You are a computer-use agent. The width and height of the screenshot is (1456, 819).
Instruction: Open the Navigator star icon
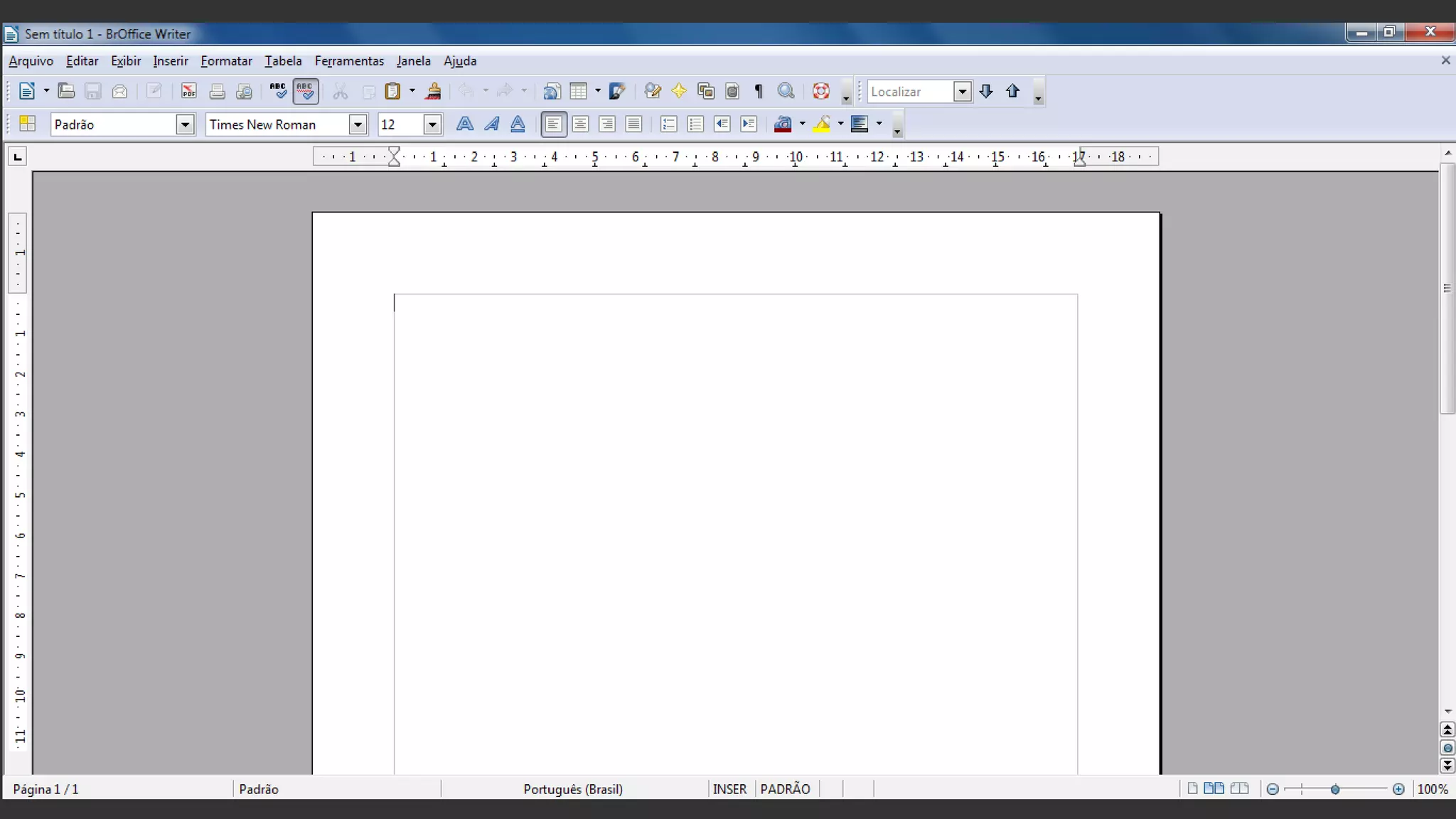679,91
